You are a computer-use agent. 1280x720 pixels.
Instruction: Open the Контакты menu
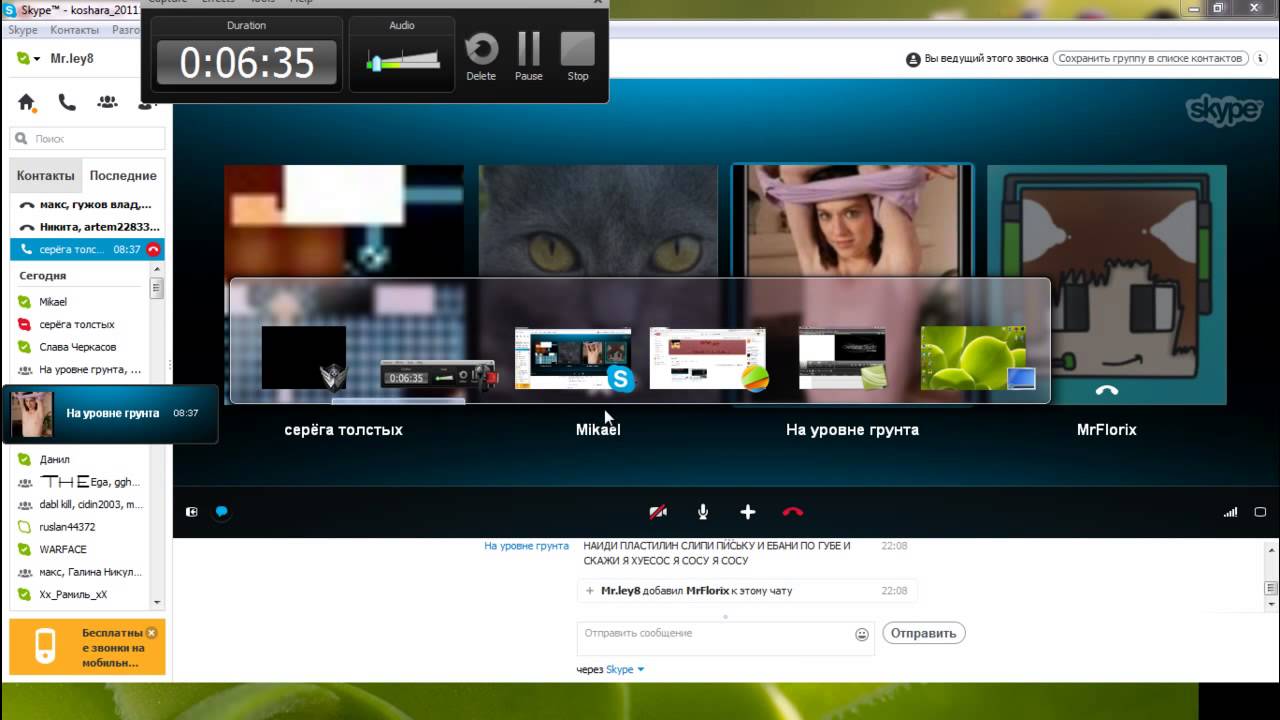[x=74, y=30]
